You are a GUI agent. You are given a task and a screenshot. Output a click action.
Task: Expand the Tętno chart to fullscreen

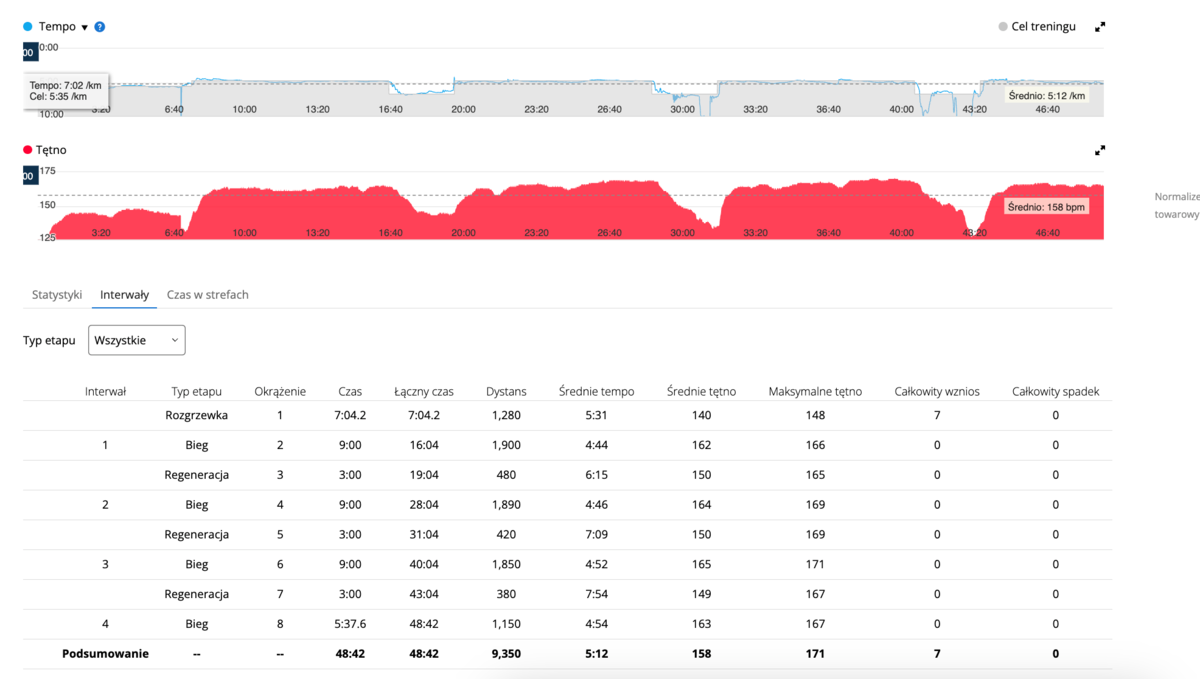[1100, 150]
